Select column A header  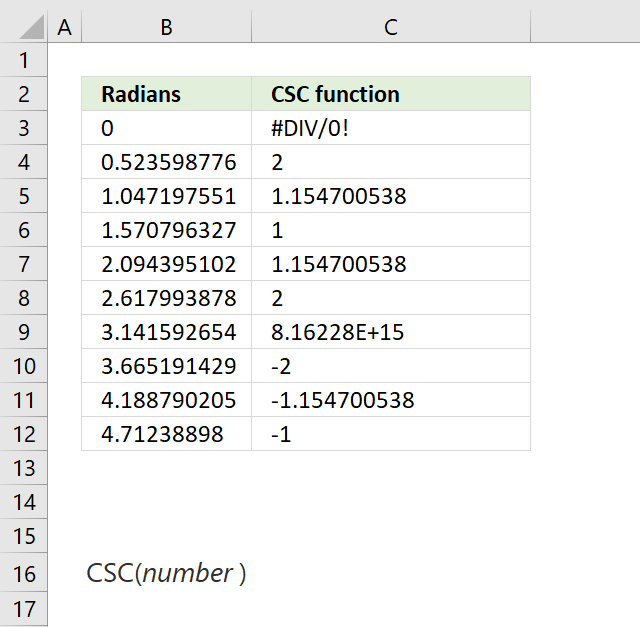tap(64, 27)
